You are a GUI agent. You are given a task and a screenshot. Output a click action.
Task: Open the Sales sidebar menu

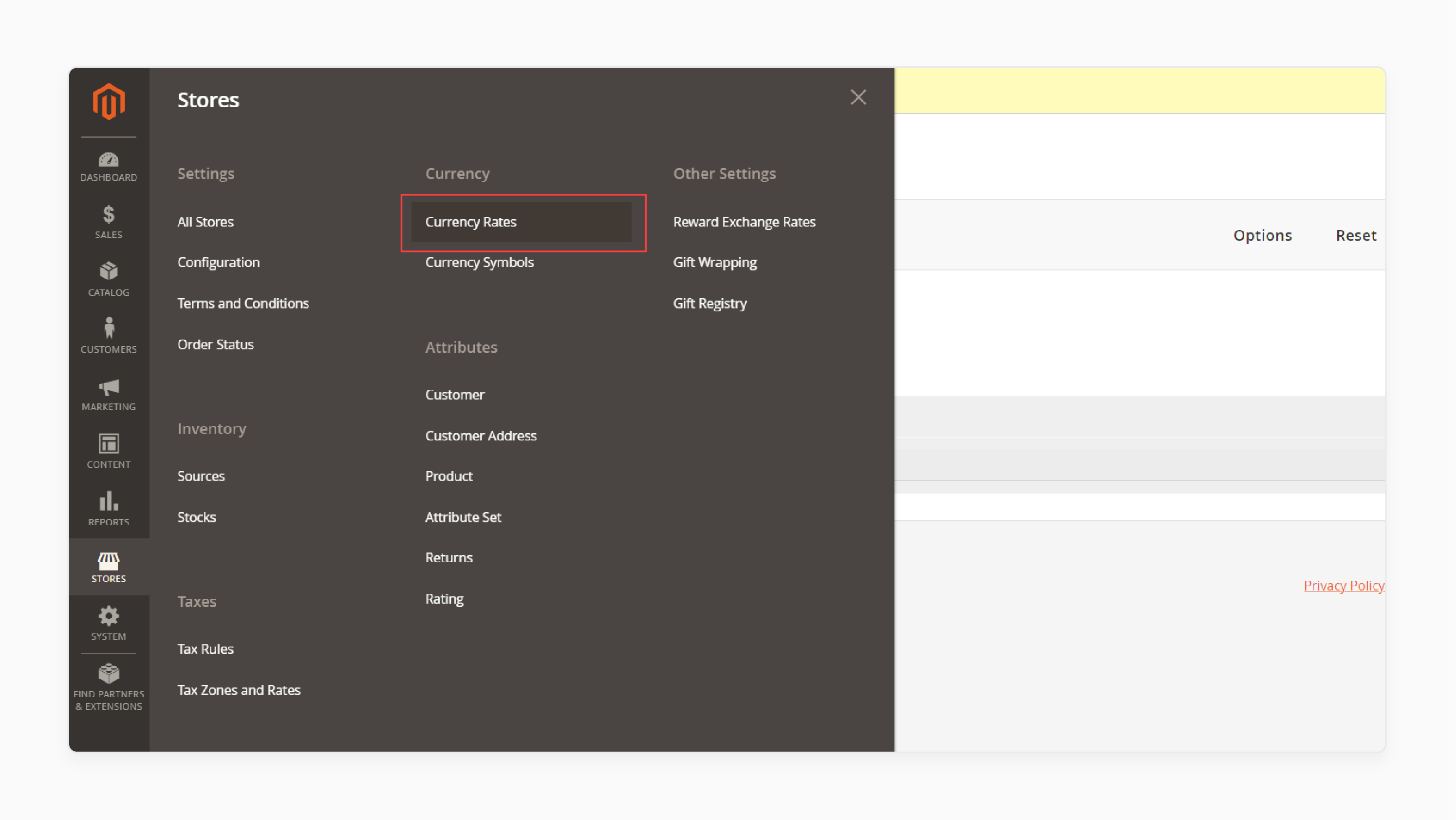click(109, 223)
